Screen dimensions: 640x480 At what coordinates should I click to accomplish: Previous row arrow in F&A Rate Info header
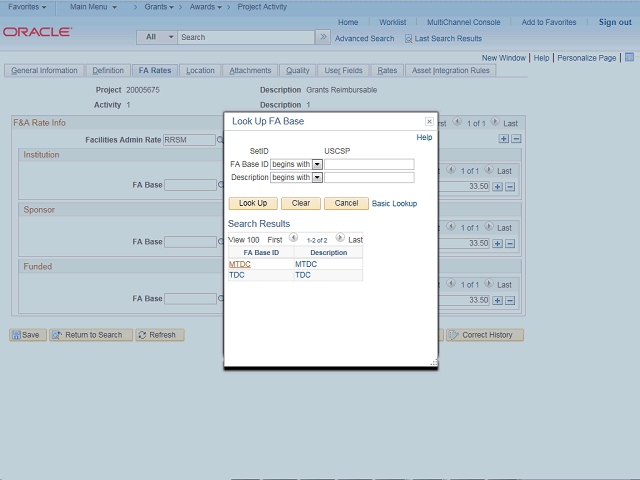[457, 121]
